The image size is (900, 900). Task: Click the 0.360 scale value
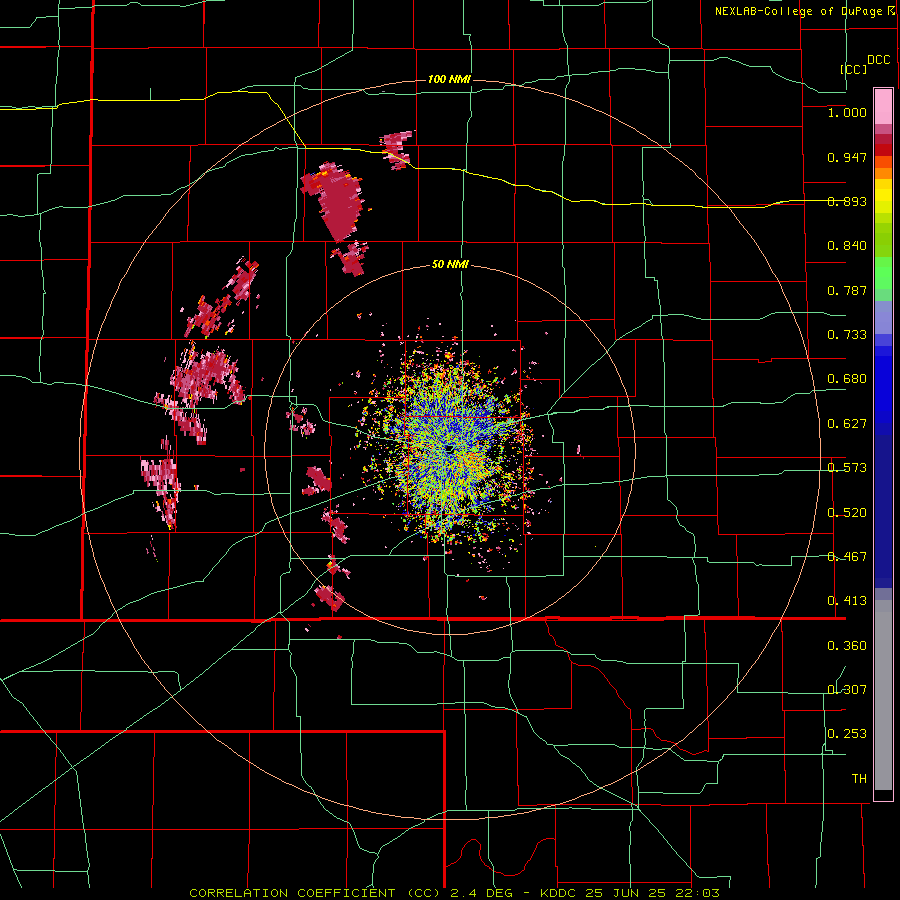[847, 646]
